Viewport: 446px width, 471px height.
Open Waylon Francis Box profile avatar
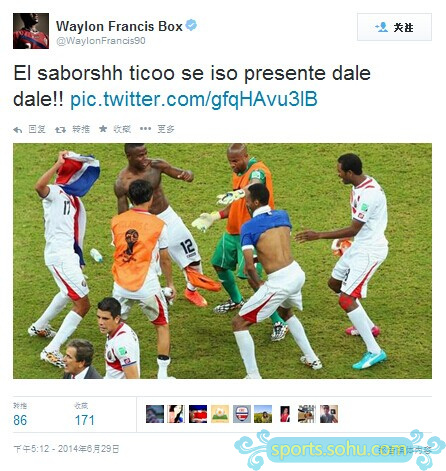[x=31, y=31]
